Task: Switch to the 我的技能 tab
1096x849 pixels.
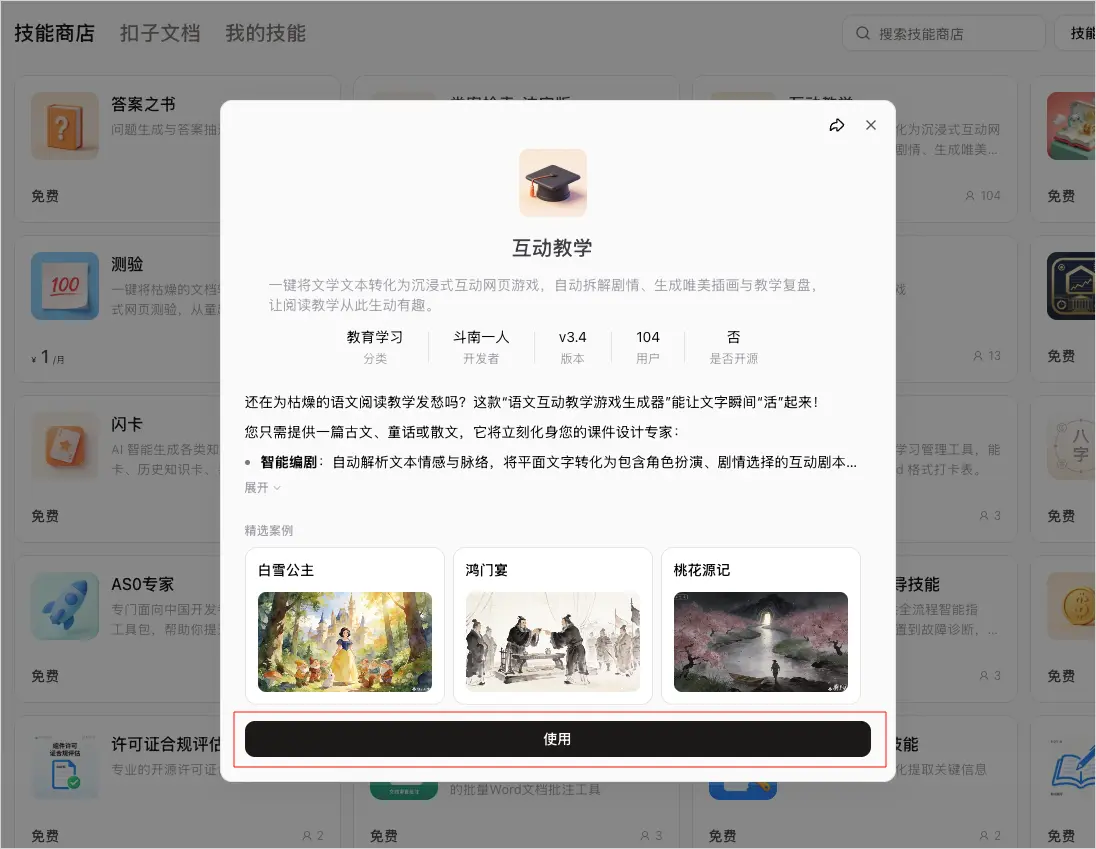Action: (266, 33)
